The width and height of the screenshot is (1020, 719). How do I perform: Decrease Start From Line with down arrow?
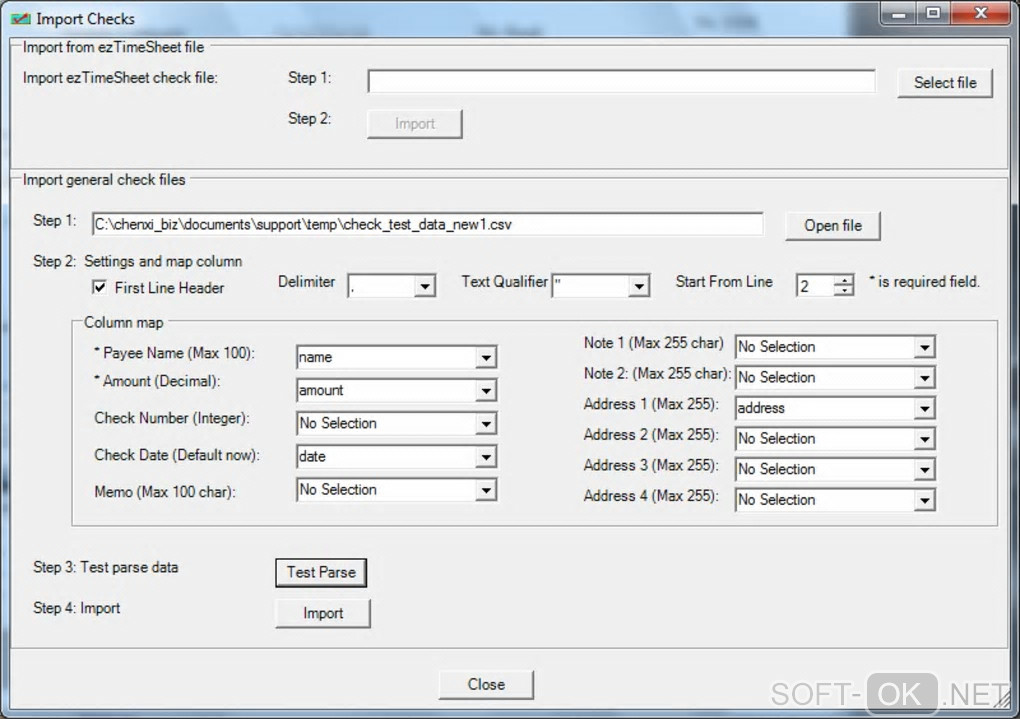[844, 290]
